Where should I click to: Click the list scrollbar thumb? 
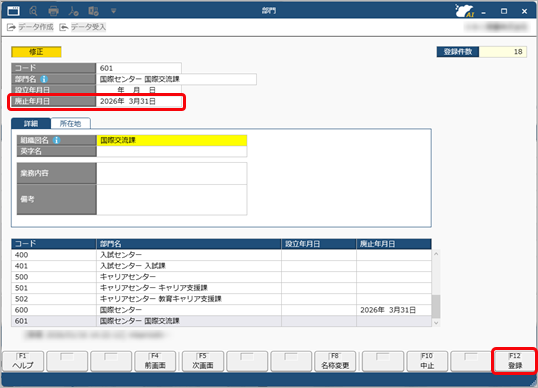(x=436, y=306)
